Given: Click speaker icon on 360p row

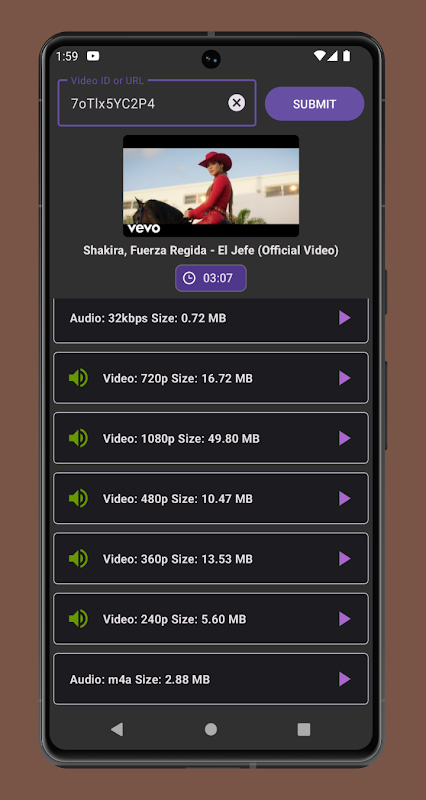Looking at the screenshot, I should point(79,559).
